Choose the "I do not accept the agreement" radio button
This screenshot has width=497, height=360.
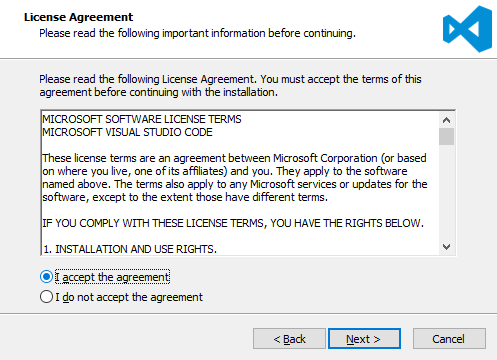coord(46,297)
